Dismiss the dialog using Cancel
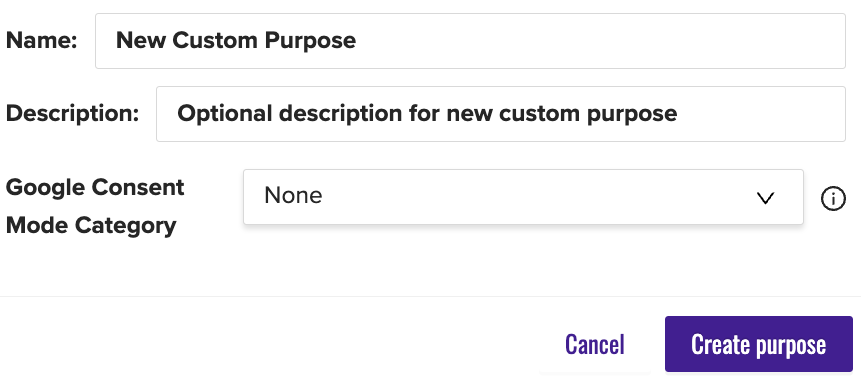The height and width of the screenshot is (379, 861). (595, 344)
